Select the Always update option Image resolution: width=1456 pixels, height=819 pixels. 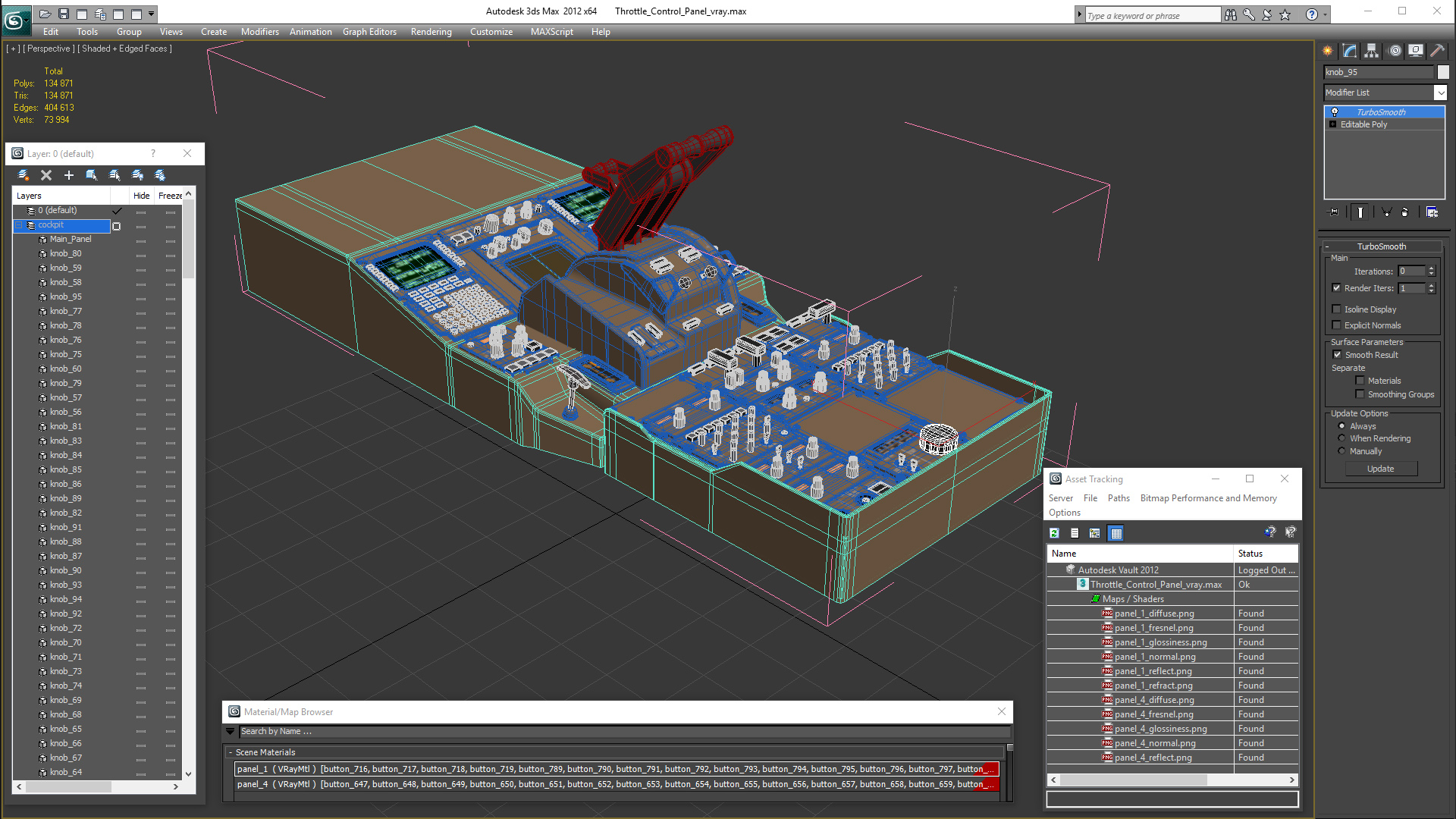point(1341,426)
